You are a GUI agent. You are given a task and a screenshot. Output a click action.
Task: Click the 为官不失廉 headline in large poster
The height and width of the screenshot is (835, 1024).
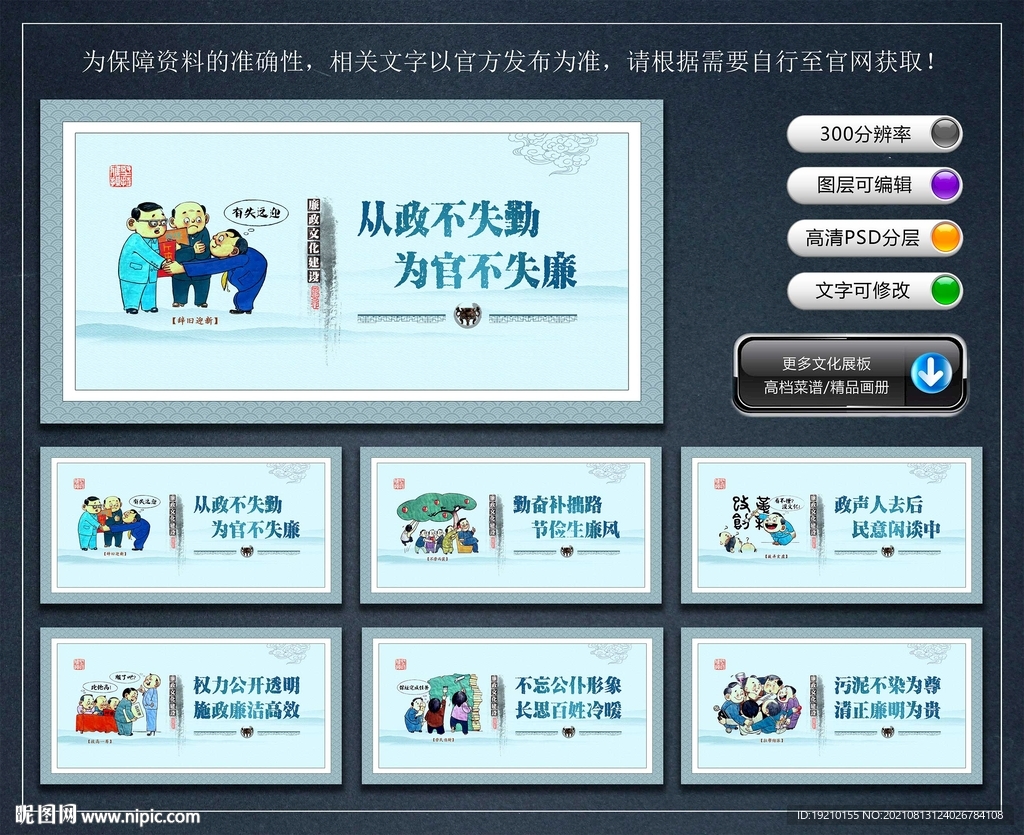click(x=485, y=271)
